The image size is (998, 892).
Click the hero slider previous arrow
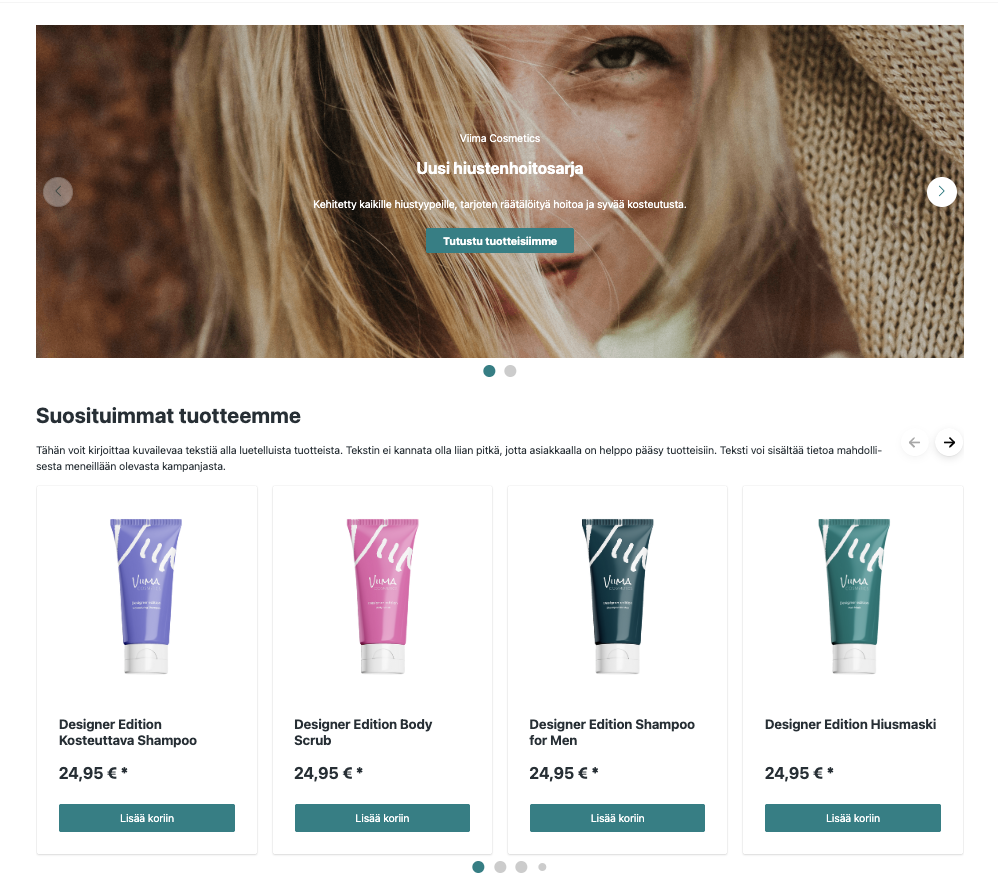click(x=58, y=192)
